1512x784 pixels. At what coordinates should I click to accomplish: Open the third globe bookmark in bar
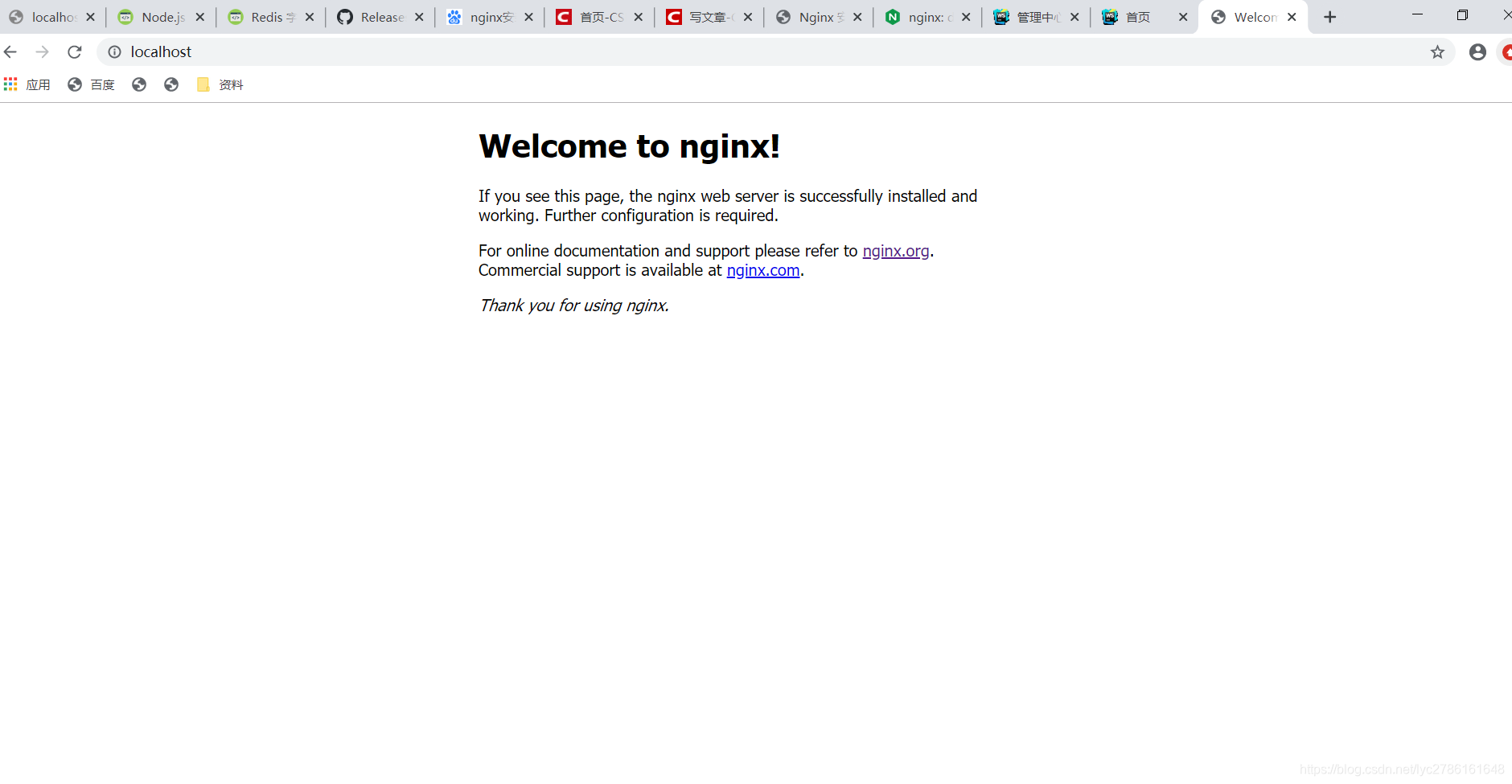pos(171,84)
